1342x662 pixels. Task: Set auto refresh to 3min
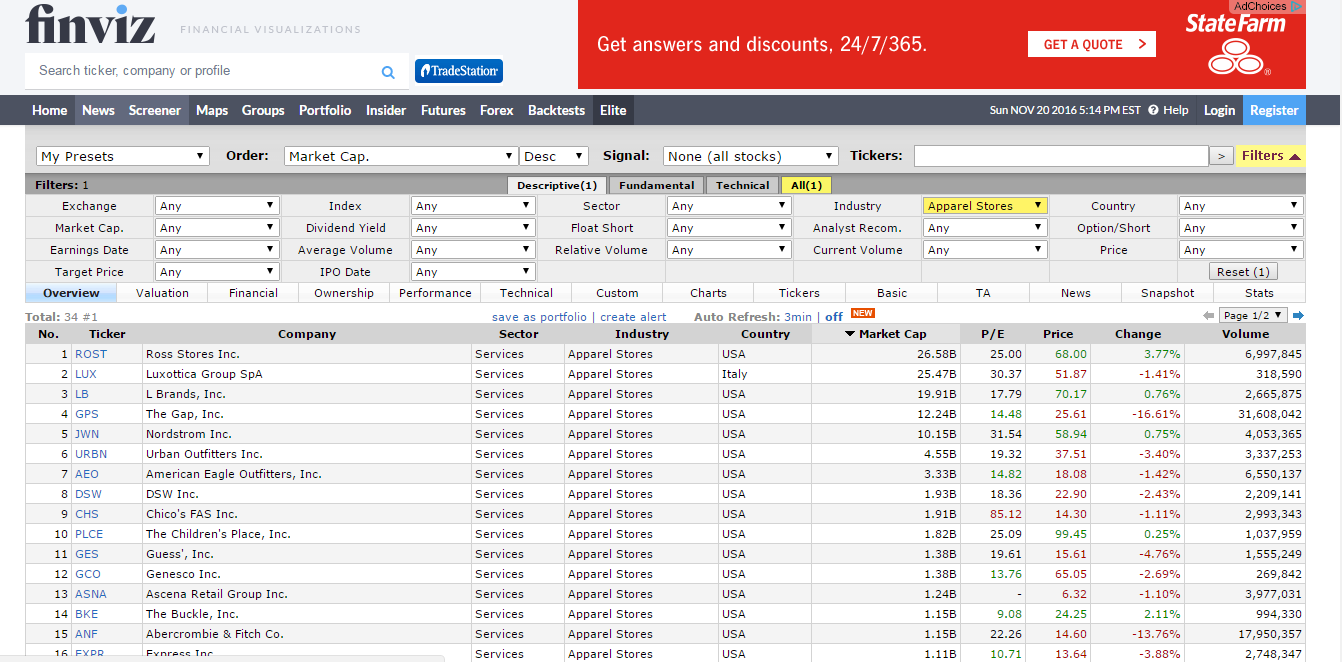pos(797,317)
